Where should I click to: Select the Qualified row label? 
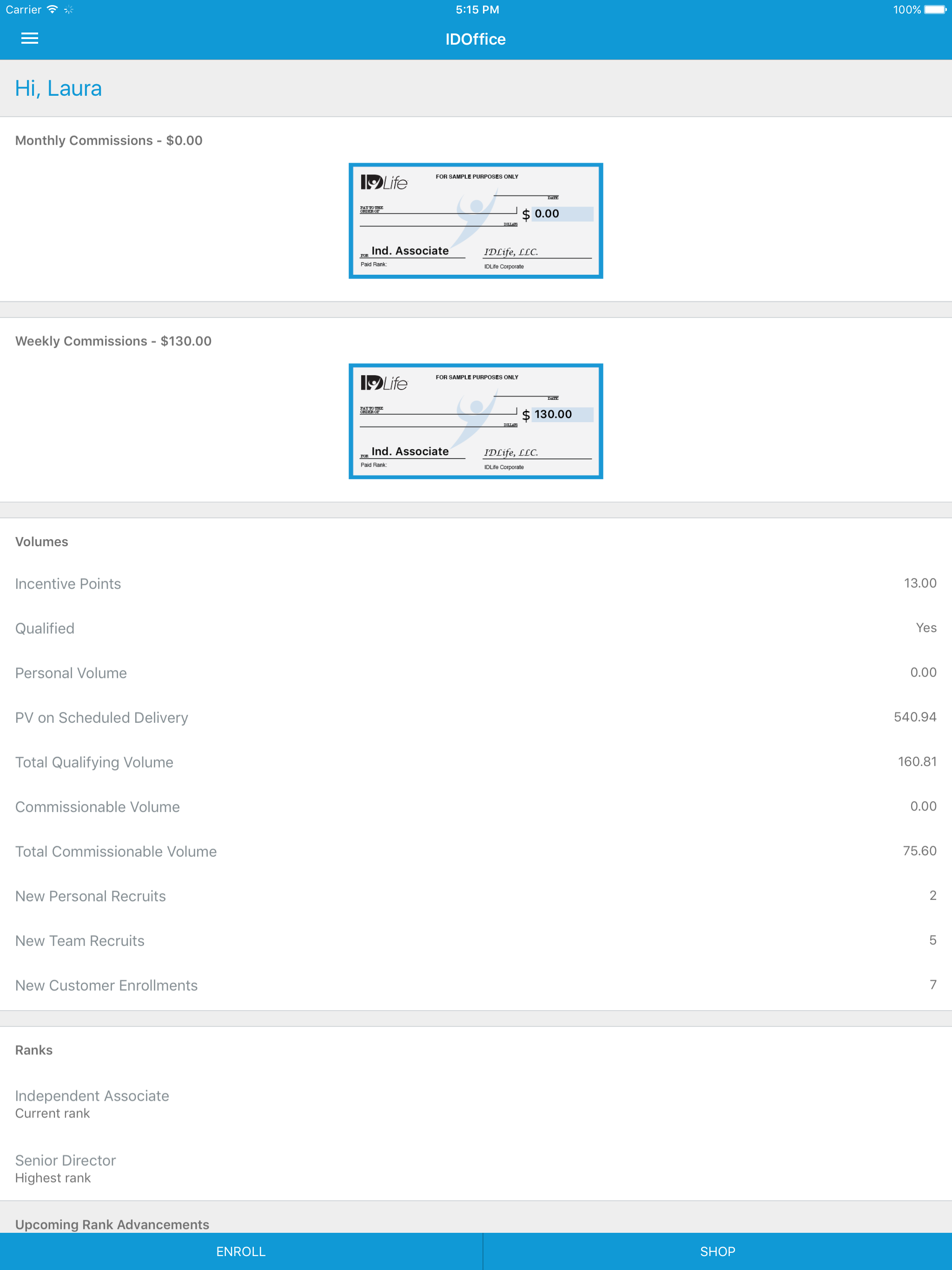point(45,628)
